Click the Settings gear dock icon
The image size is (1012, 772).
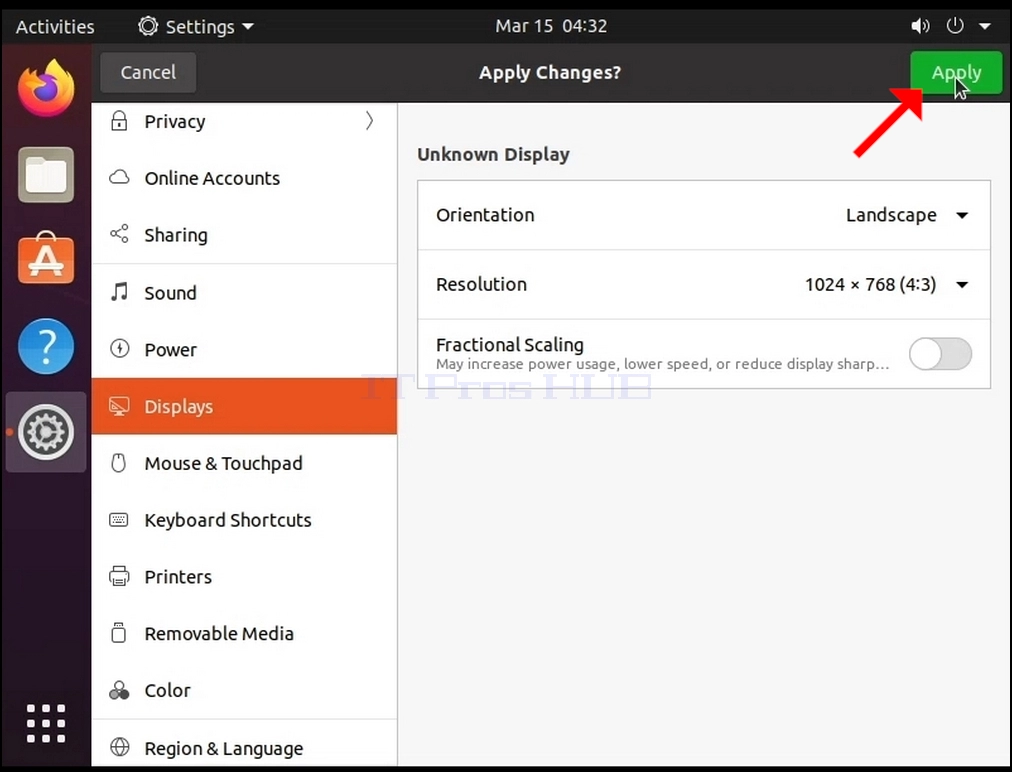click(x=46, y=432)
